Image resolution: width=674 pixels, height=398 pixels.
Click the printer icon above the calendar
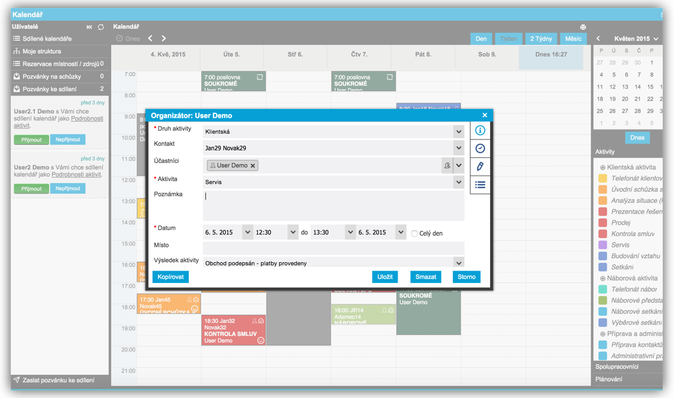tap(583, 27)
